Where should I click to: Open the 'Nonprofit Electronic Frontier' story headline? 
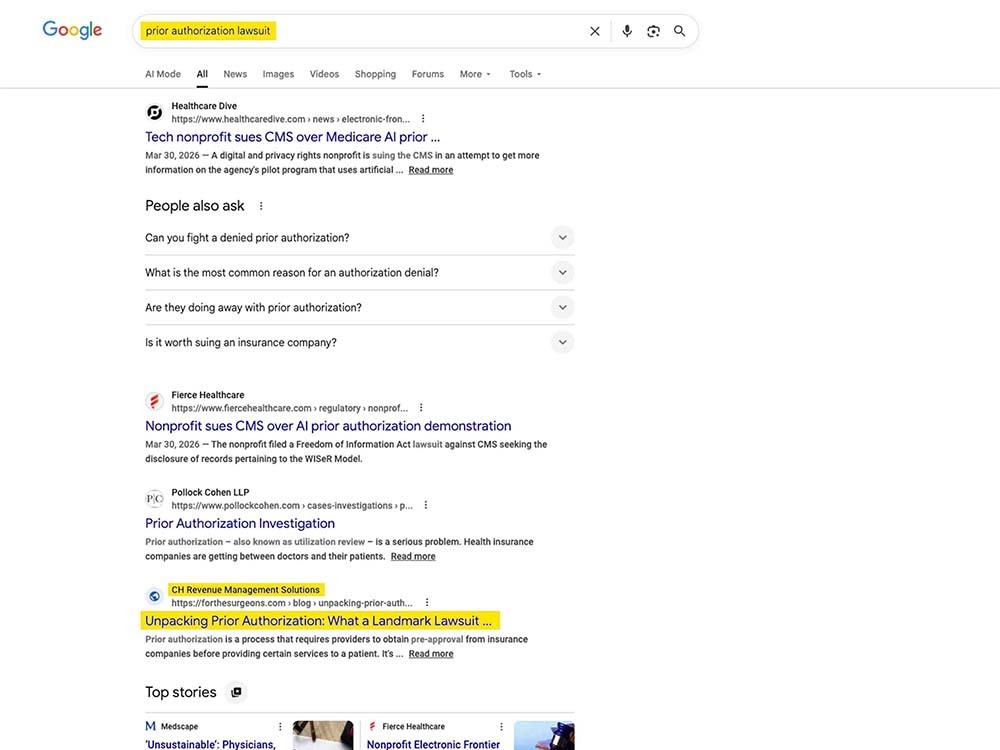[433, 744]
